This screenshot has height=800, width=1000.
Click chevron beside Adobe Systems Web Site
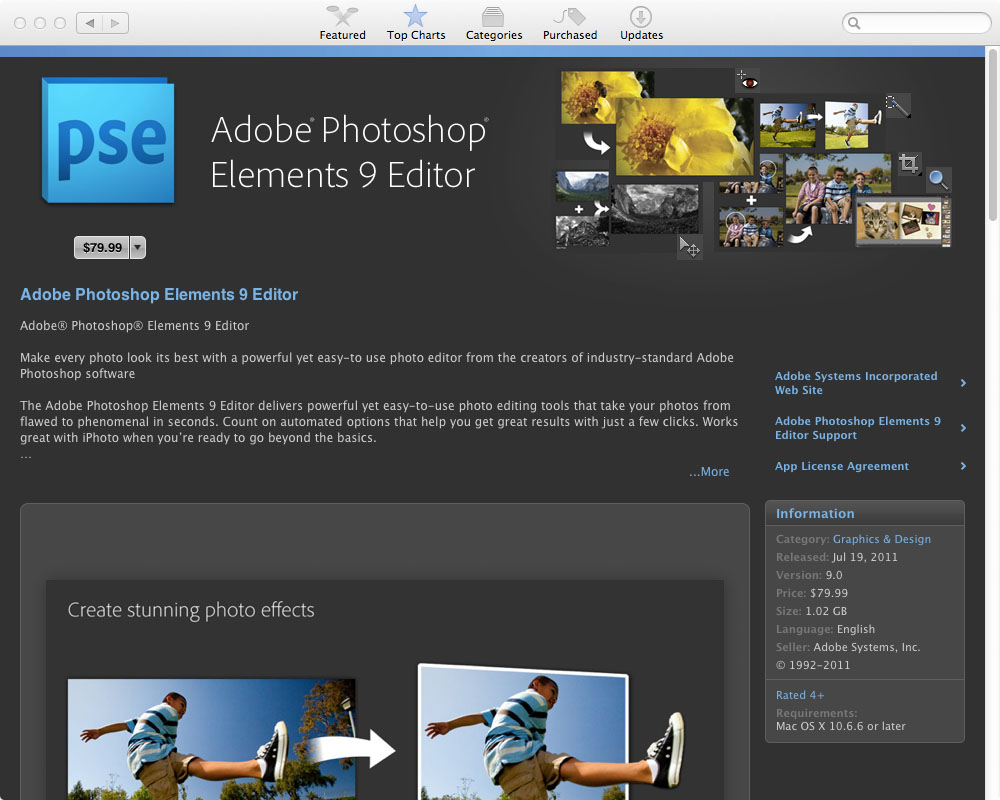coord(963,383)
